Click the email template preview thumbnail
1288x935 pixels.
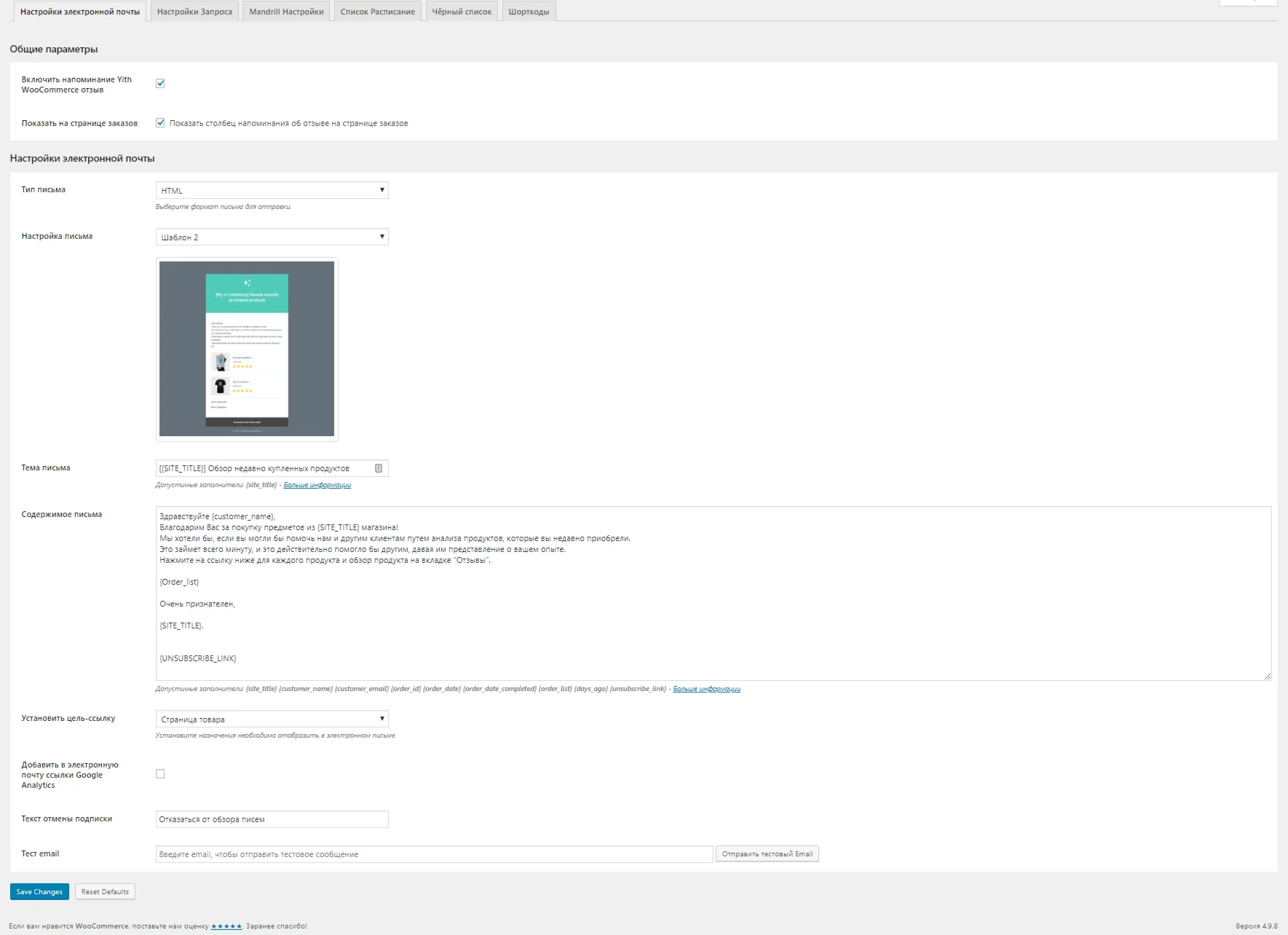point(247,349)
